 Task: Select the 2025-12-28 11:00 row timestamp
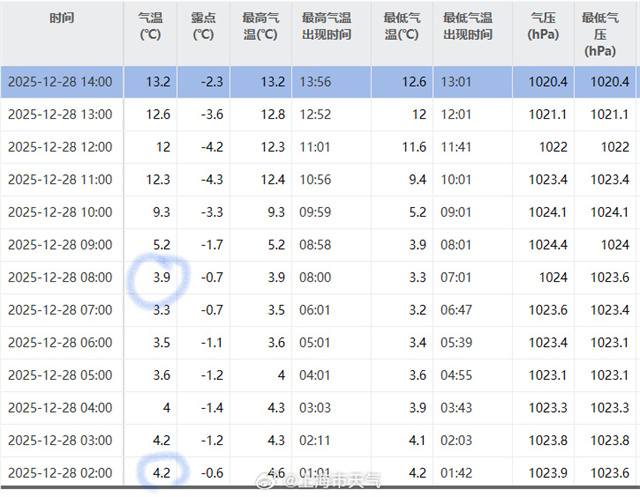(60, 179)
